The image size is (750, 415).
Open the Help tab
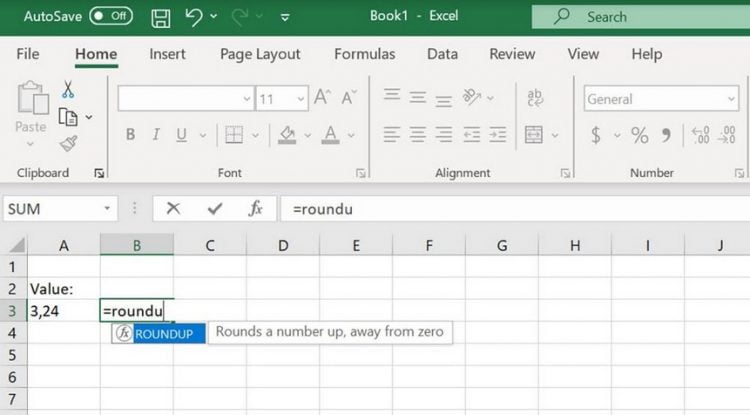(647, 55)
